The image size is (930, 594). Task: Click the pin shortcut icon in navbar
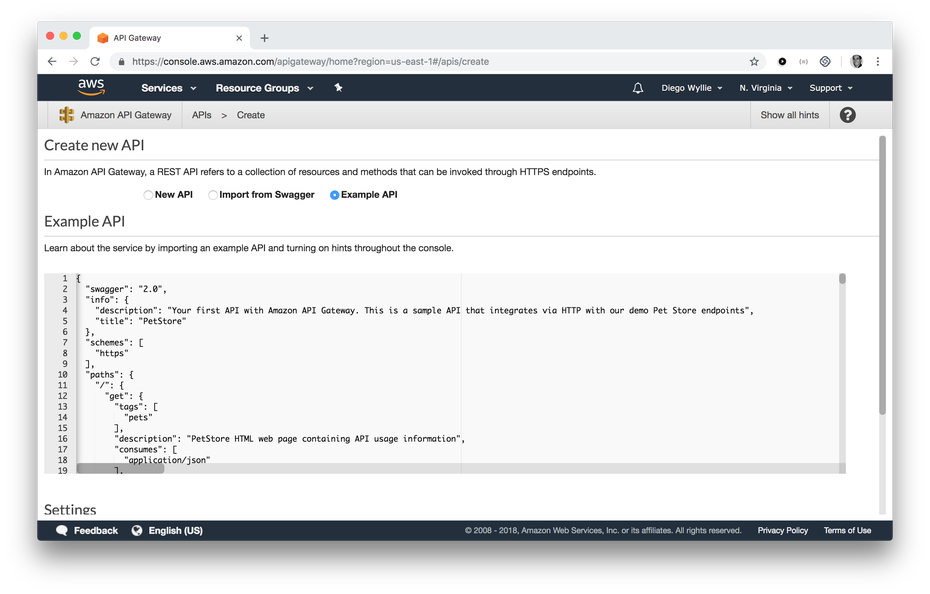tap(338, 88)
